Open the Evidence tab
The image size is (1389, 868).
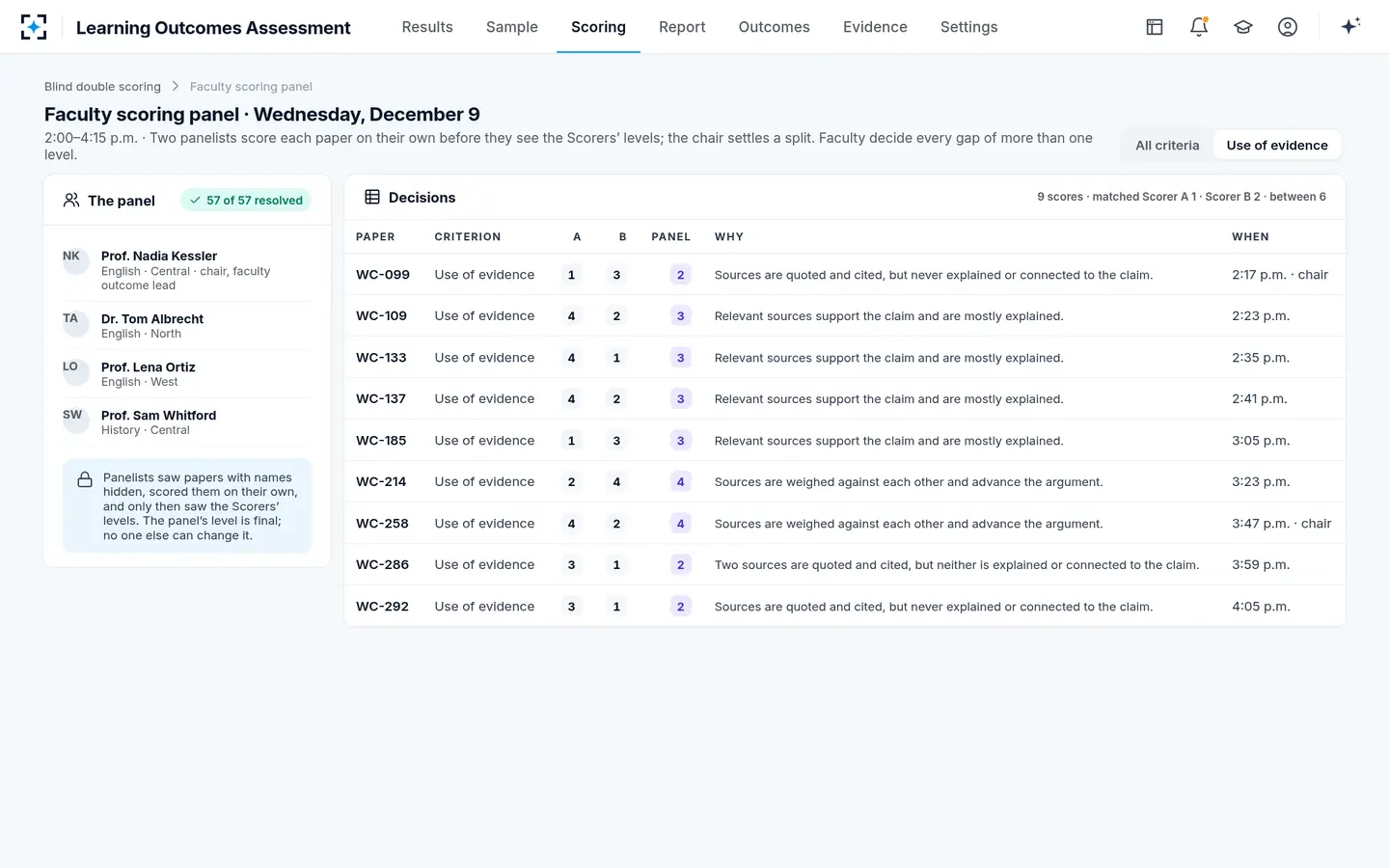coord(875,27)
